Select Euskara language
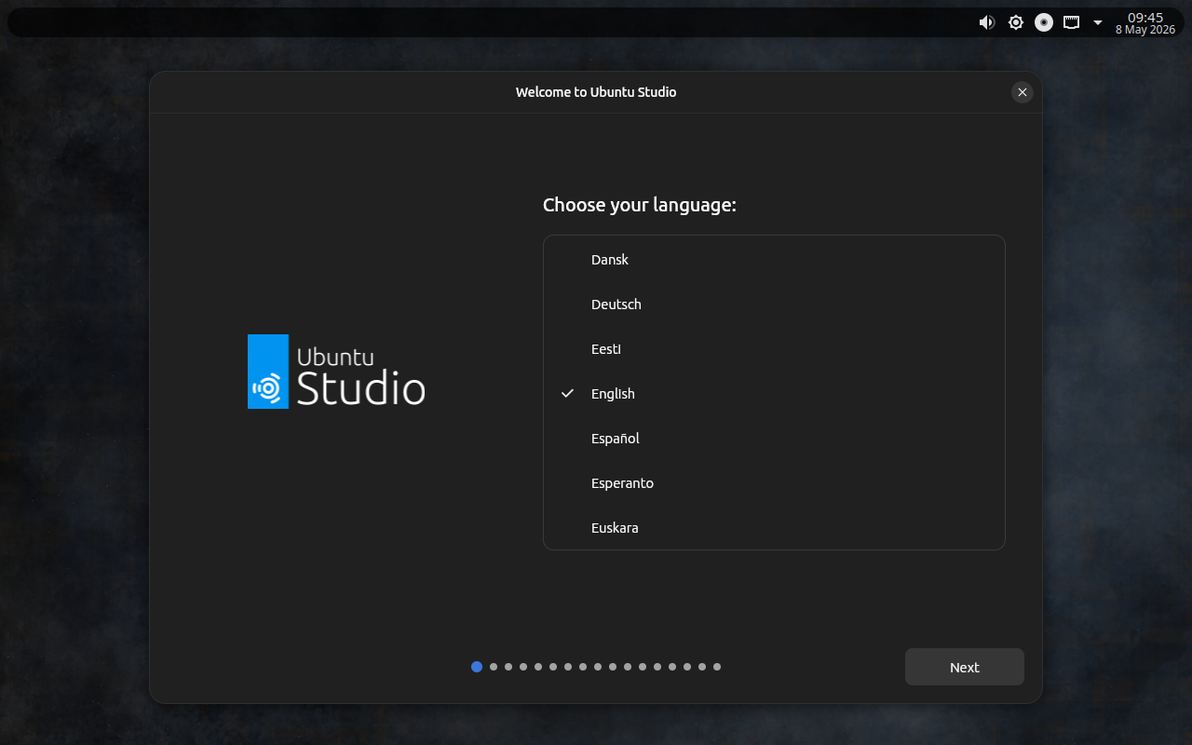The width and height of the screenshot is (1192, 745). tap(774, 528)
